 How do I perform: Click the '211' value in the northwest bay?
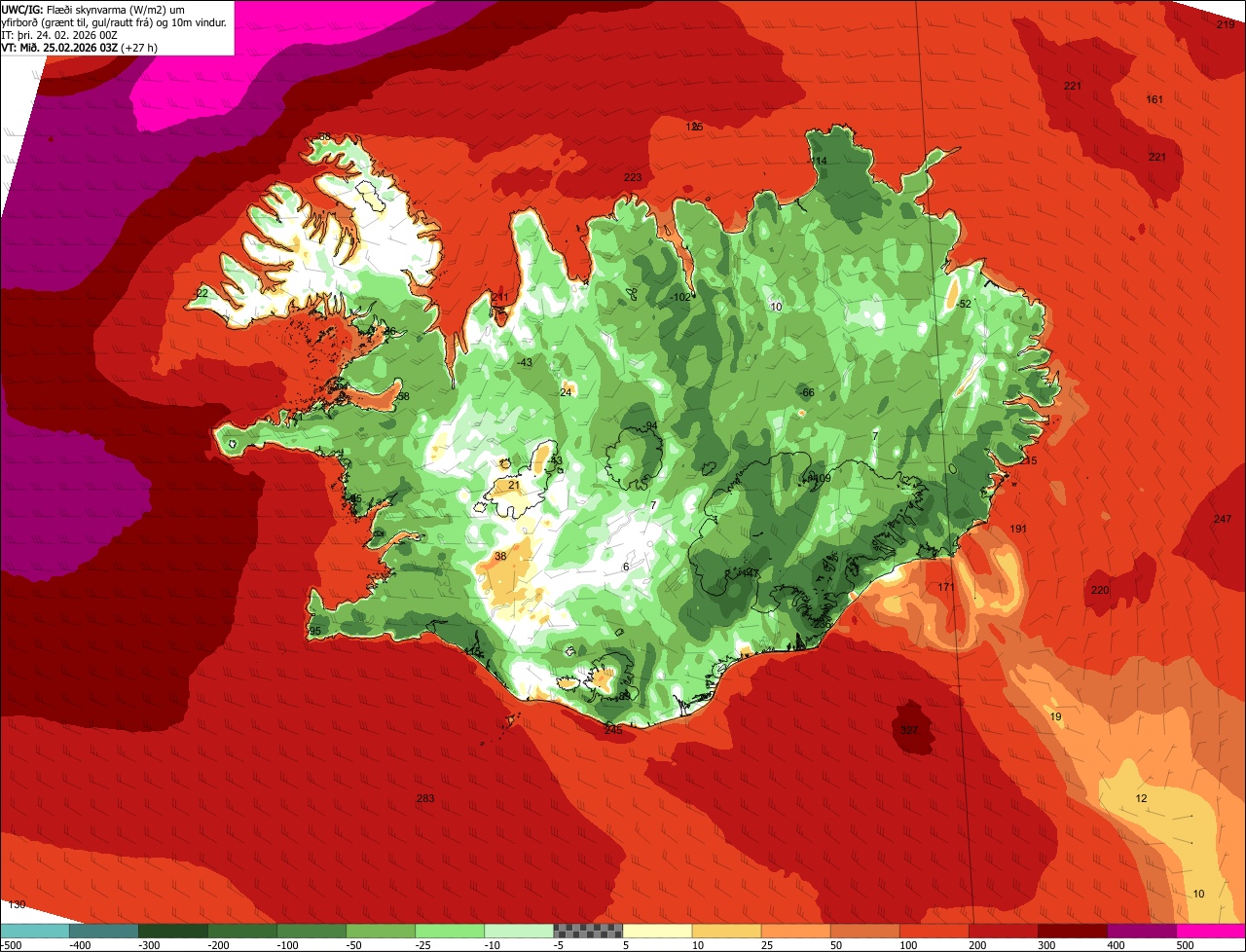500,297
